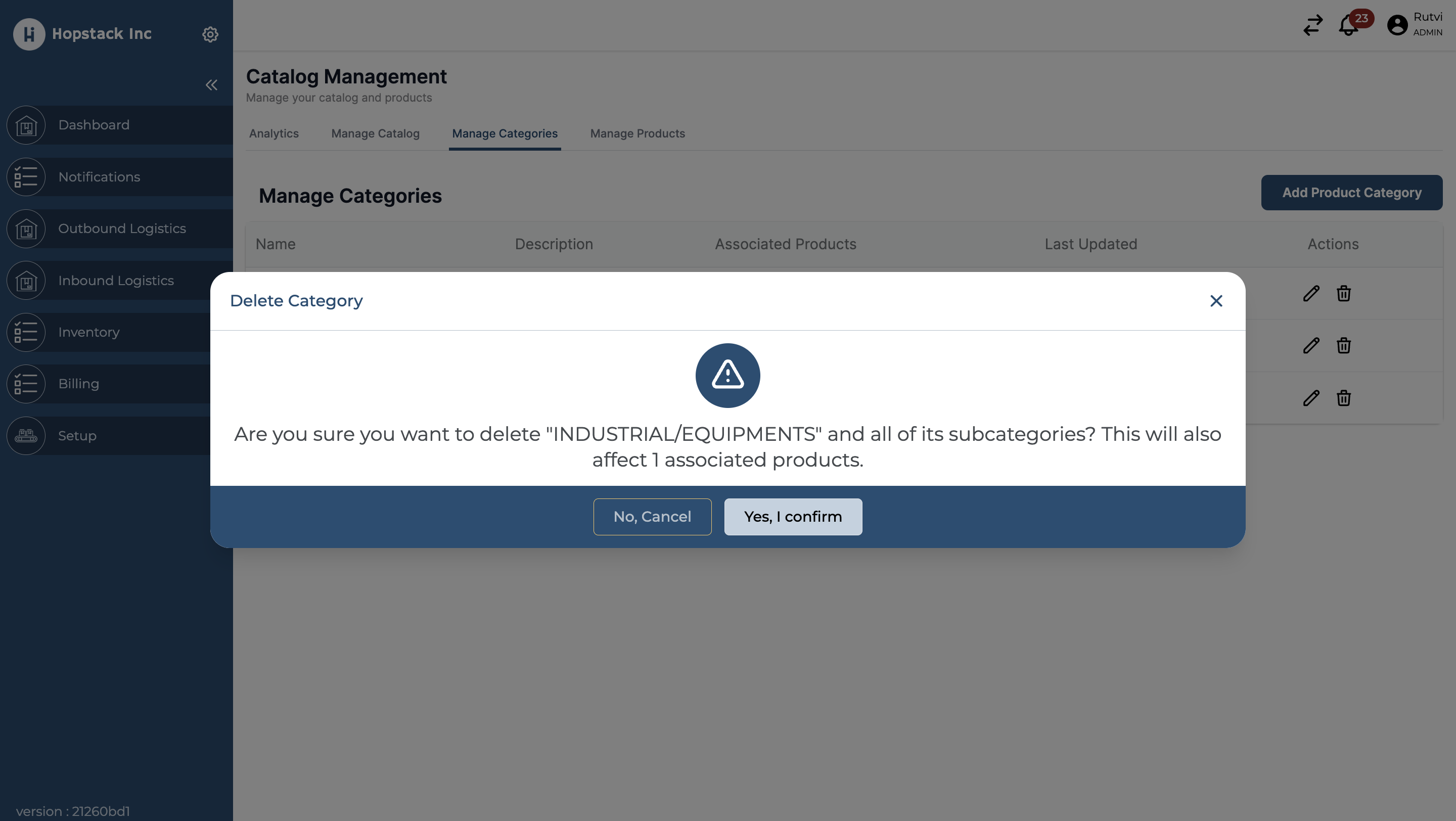Go to Outbound Logistics sidebar item

(x=121, y=229)
